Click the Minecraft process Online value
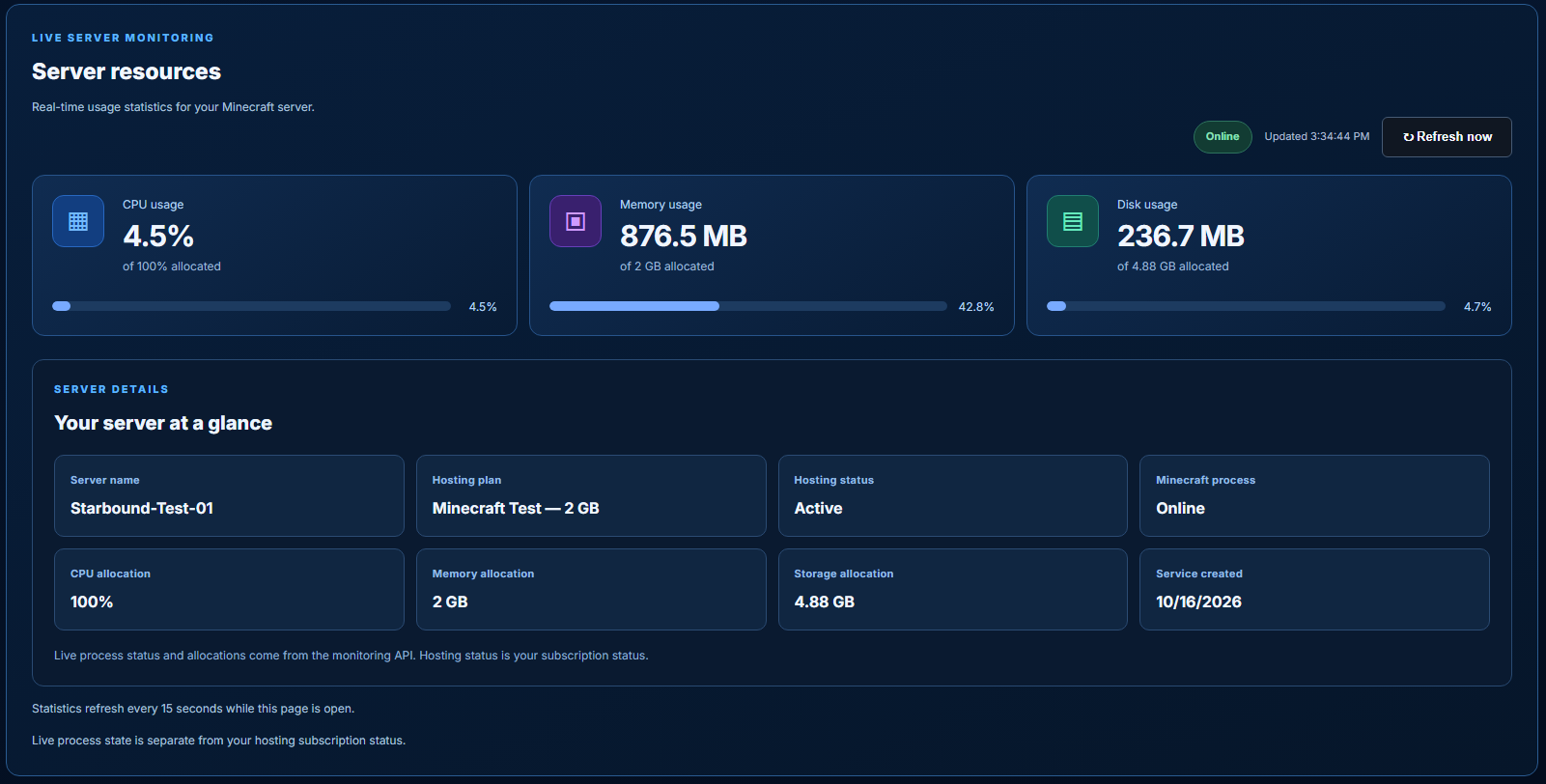 [x=1180, y=508]
